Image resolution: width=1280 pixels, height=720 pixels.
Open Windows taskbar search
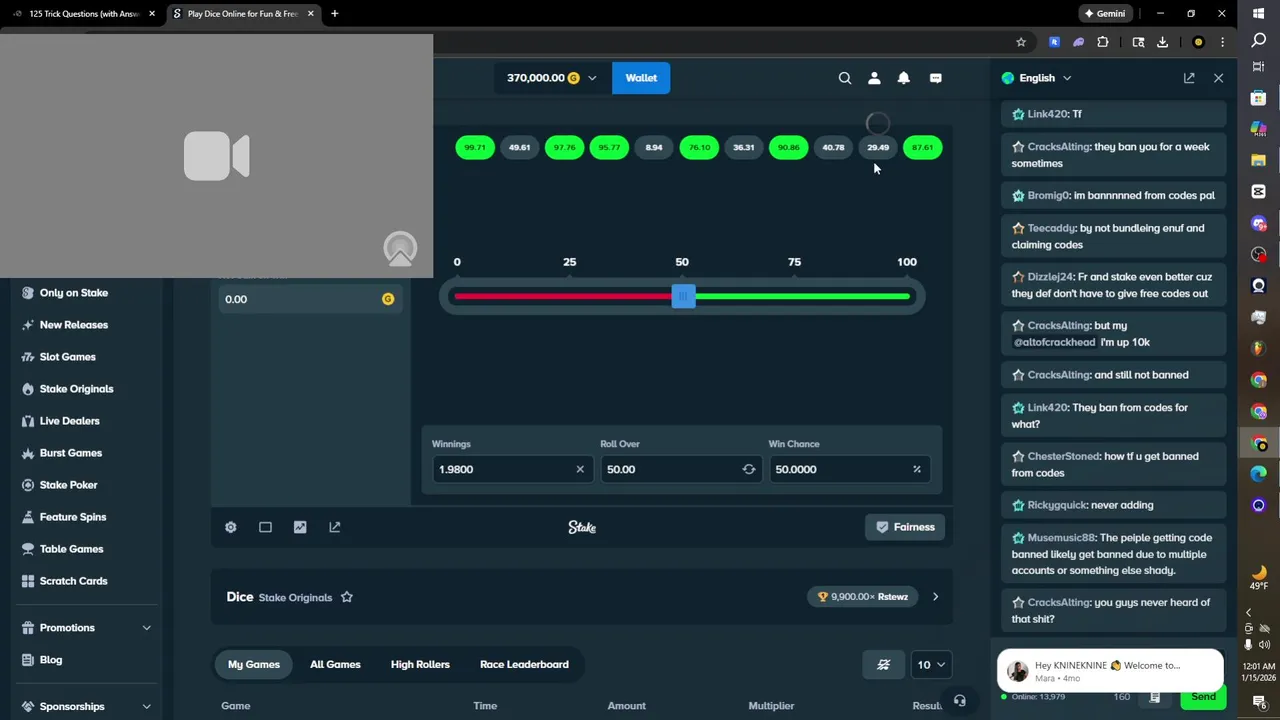click(1259, 40)
